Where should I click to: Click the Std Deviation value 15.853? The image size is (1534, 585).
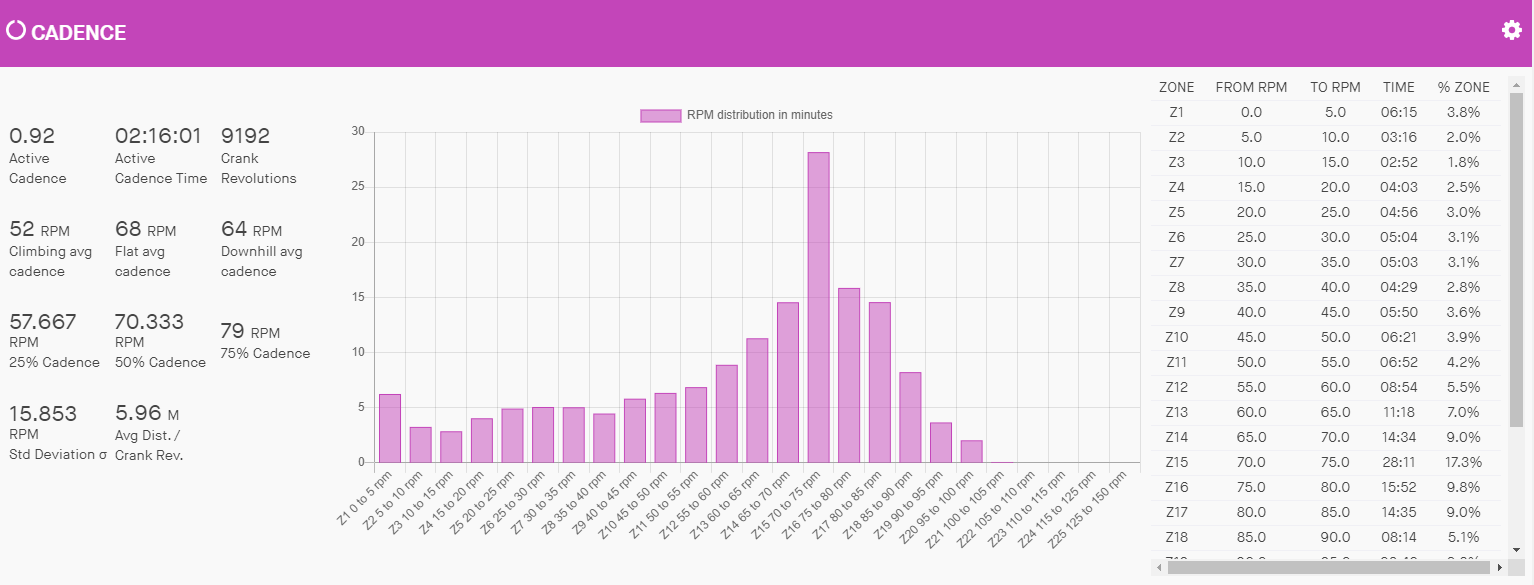point(42,413)
